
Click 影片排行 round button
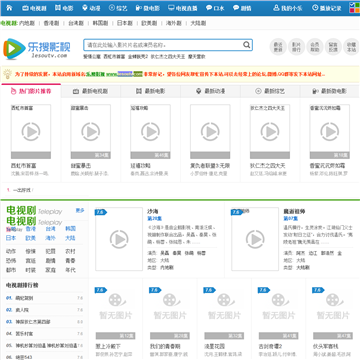point(296,47)
